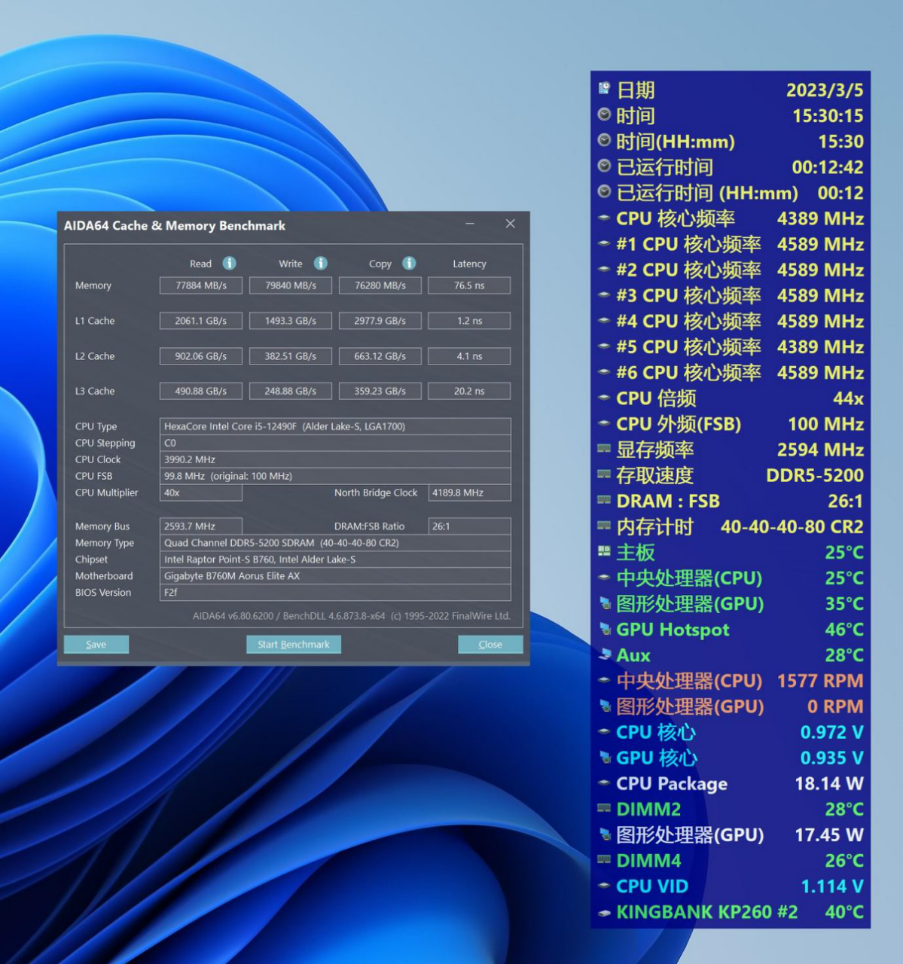Viewport: 903px width, 964px height.
Task: Click the L2 Cache Write 382.51 GB/s field
Action: (x=291, y=356)
